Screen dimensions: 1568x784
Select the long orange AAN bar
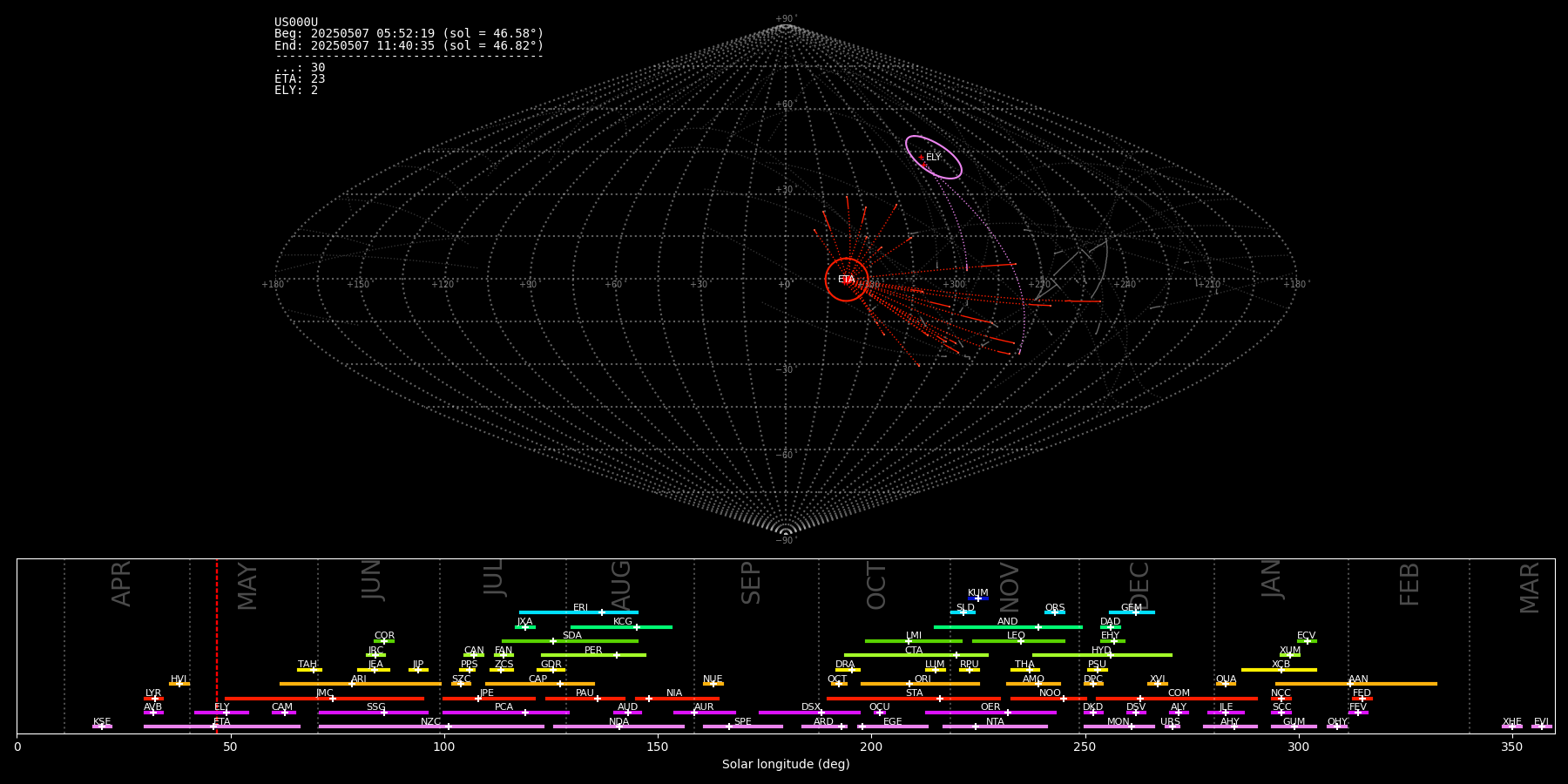1355,684
